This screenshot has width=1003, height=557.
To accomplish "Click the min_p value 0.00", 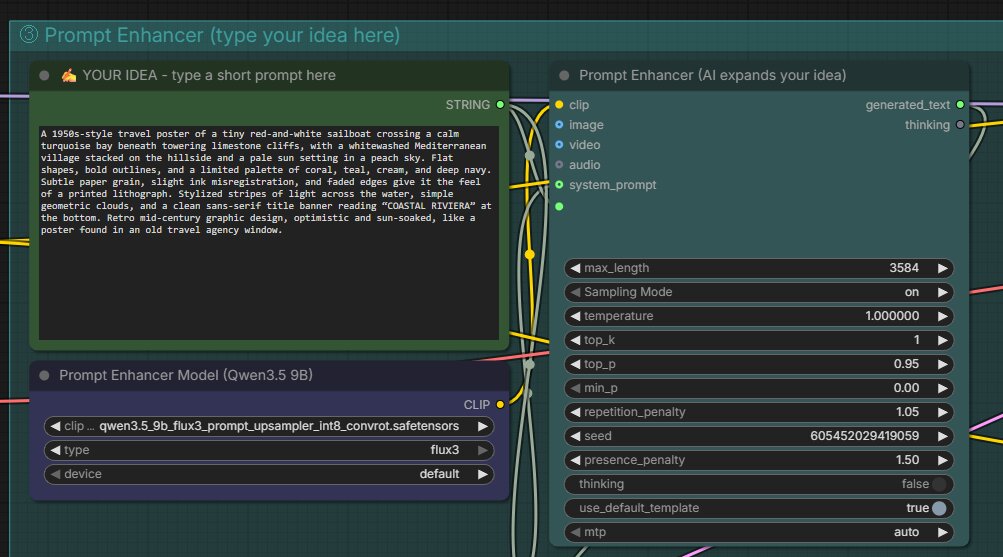I will 906,388.
